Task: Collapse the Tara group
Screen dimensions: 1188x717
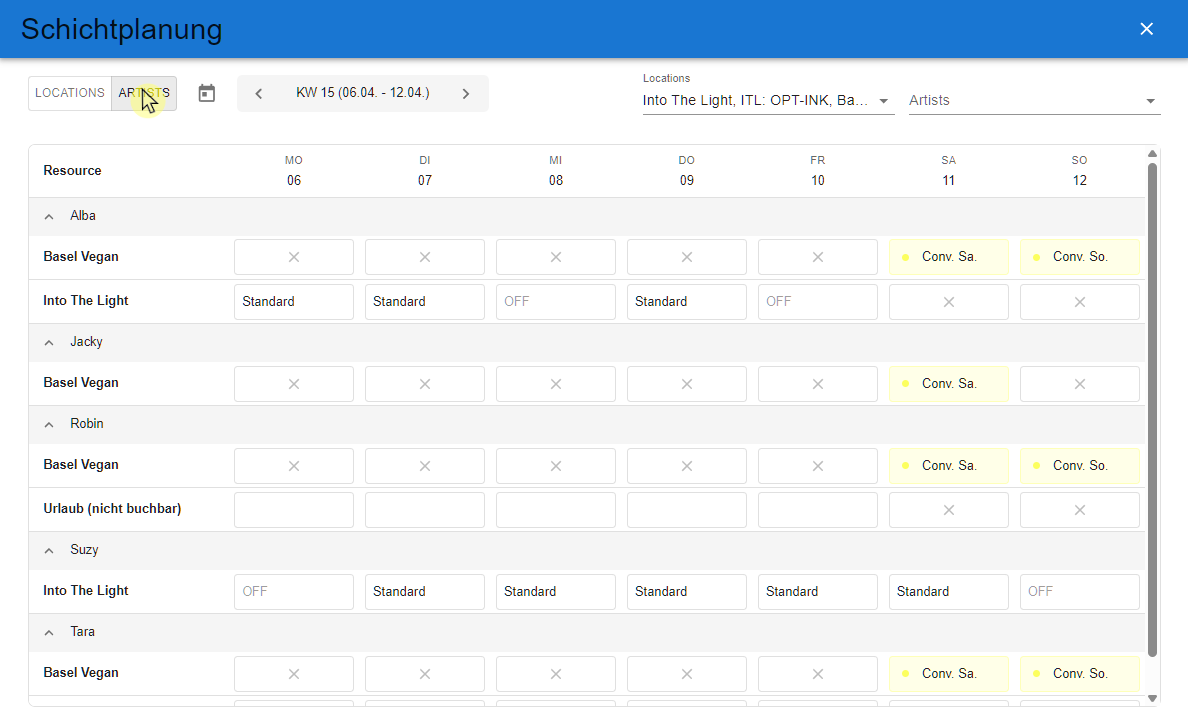Action: [x=49, y=632]
